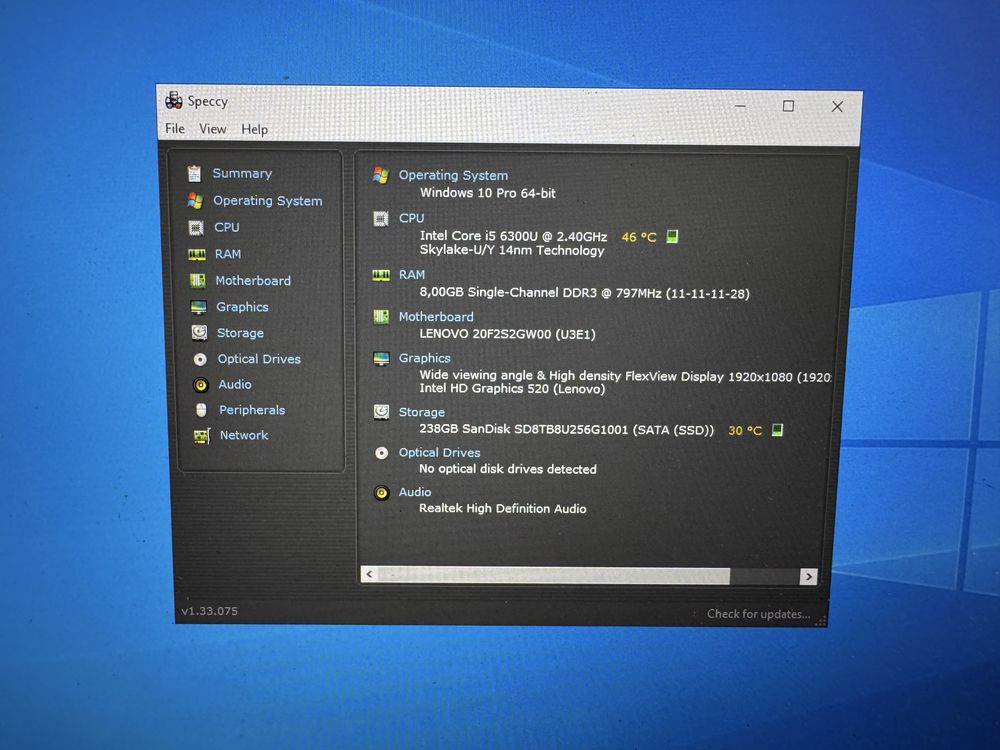The width and height of the screenshot is (1000, 750).
Task: Open the Audio sidebar entry
Action: (x=235, y=385)
